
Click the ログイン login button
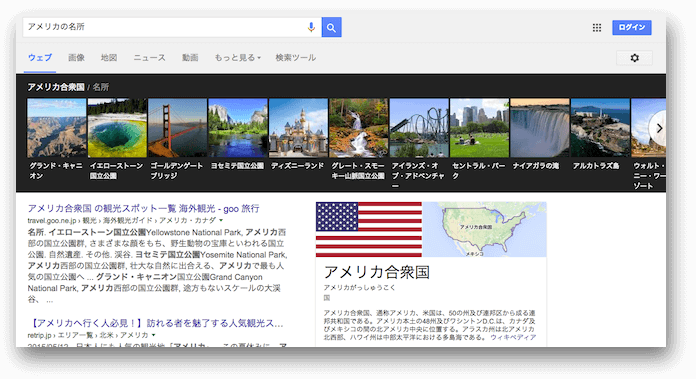(632, 27)
